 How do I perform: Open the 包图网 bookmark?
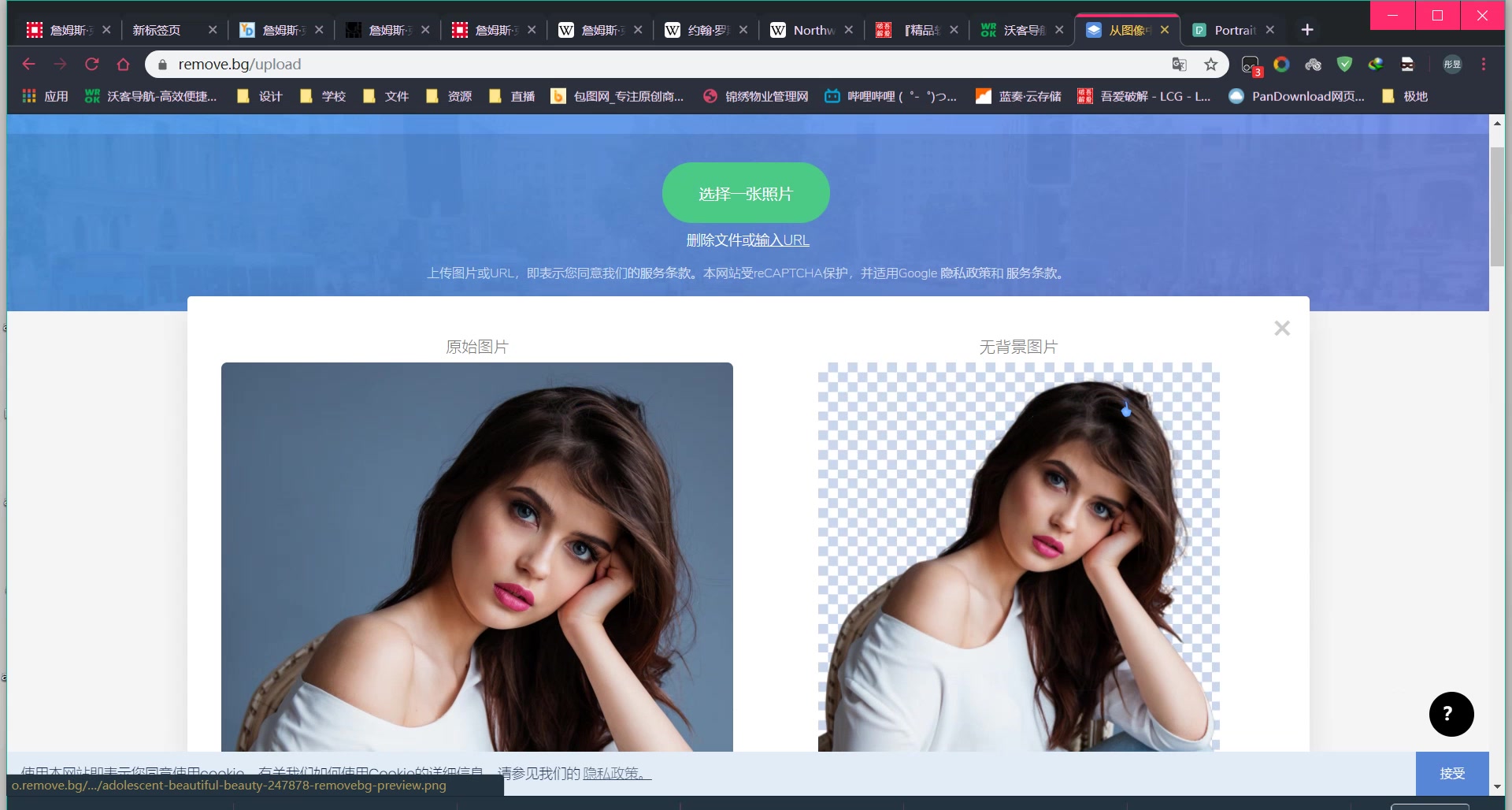[617, 96]
